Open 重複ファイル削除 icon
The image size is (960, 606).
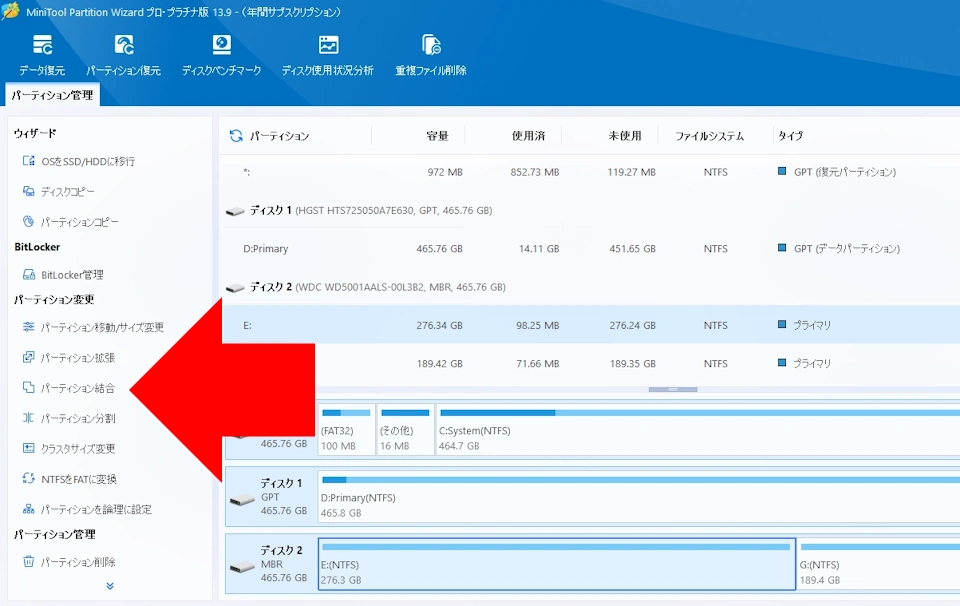(431, 45)
